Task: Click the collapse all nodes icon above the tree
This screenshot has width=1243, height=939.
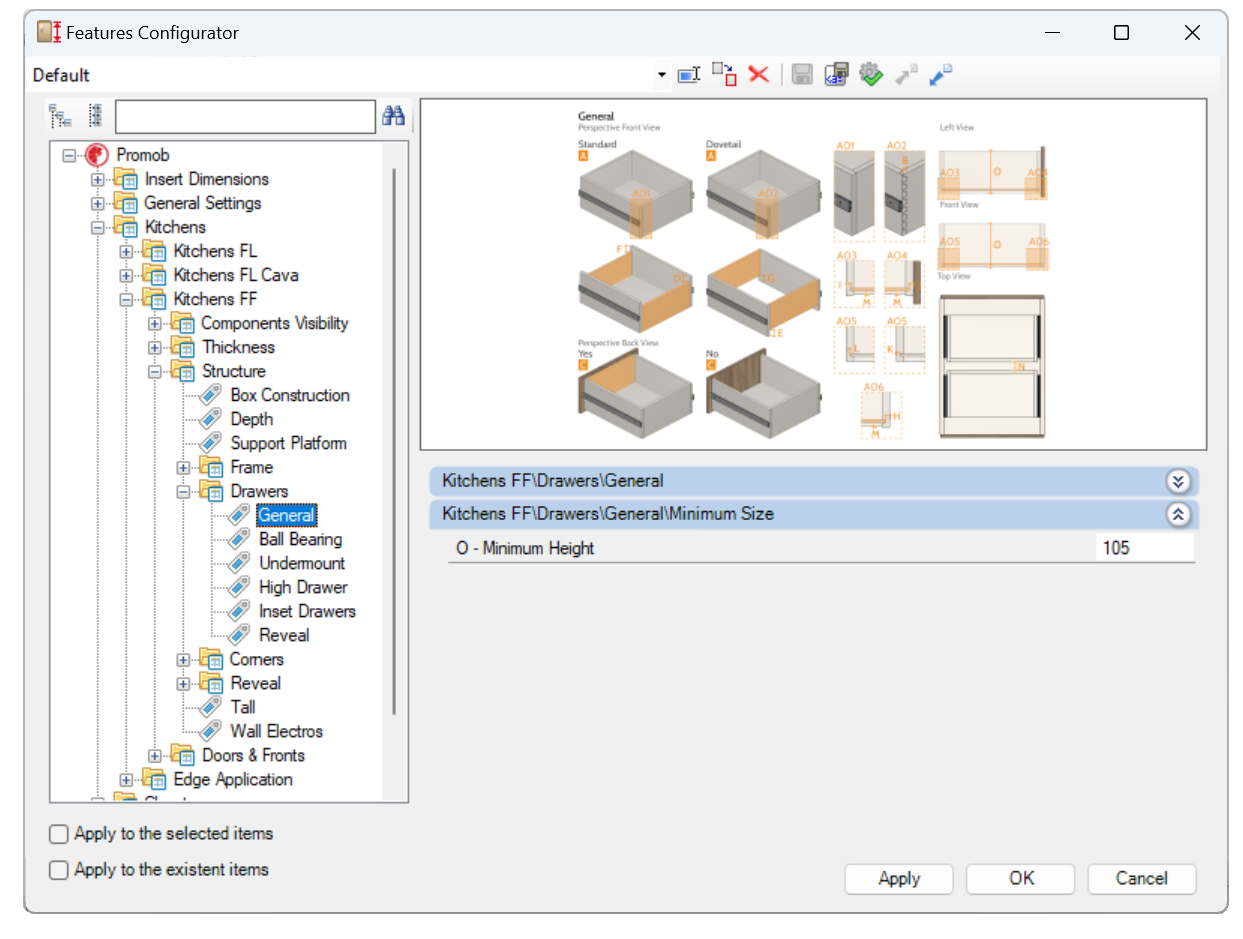Action: coord(95,116)
